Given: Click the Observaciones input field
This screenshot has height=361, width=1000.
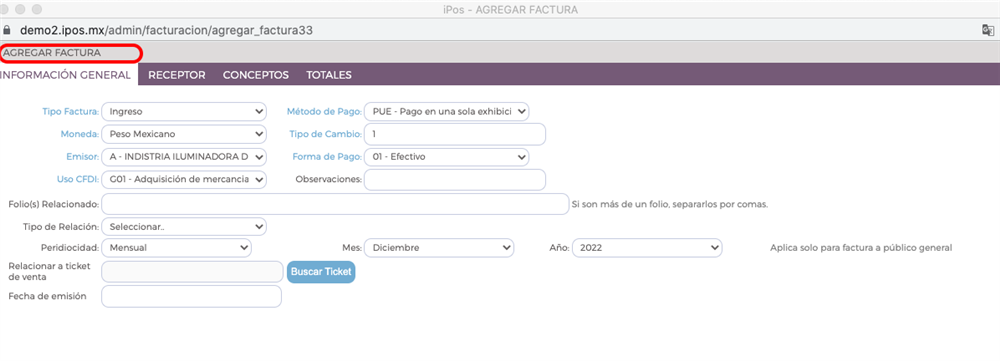Looking at the screenshot, I should point(455,180).
